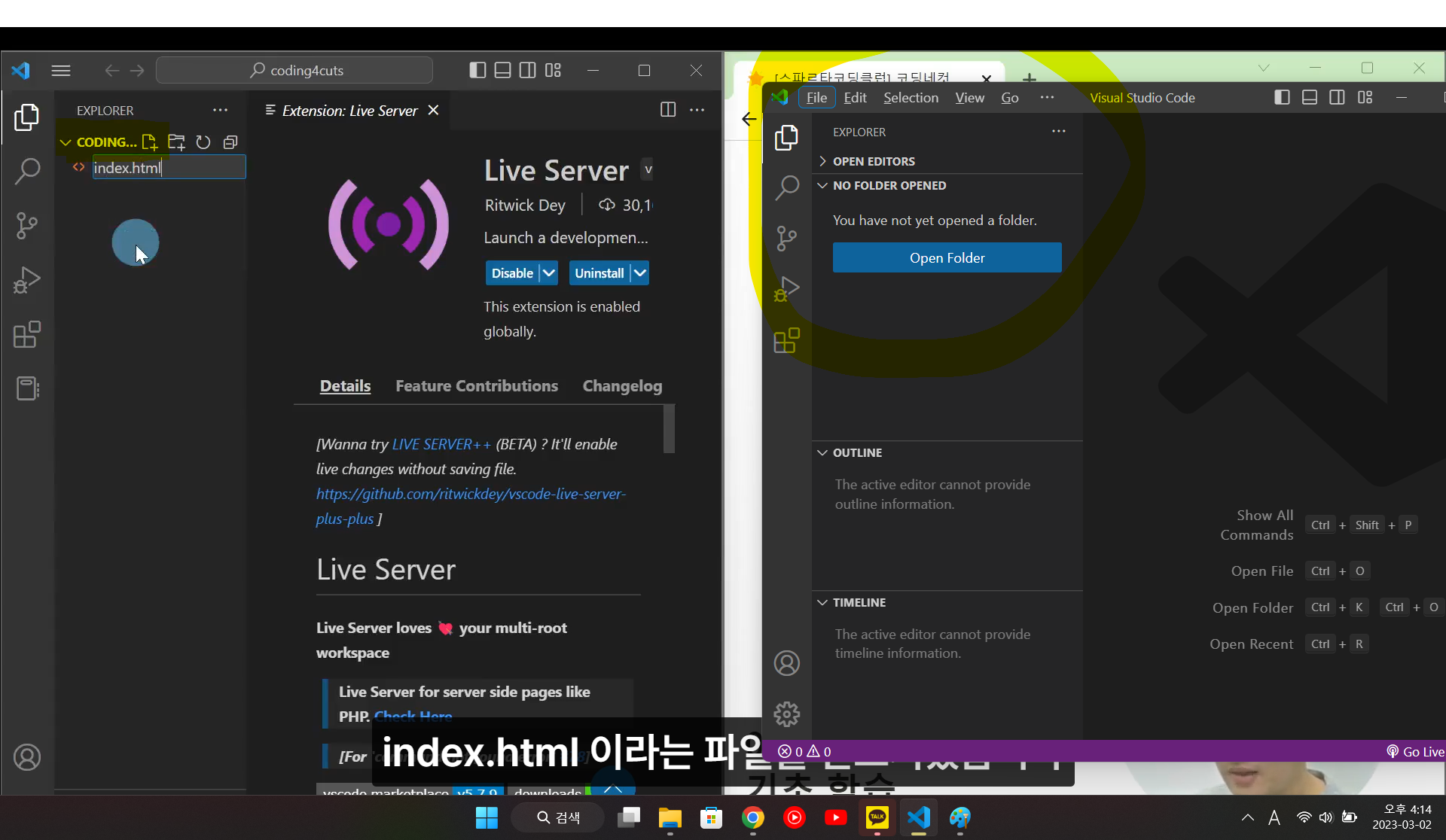The width and height of the screenshot is (1446, 840).
Task: Click the Disable extension button
Action: 512,273
